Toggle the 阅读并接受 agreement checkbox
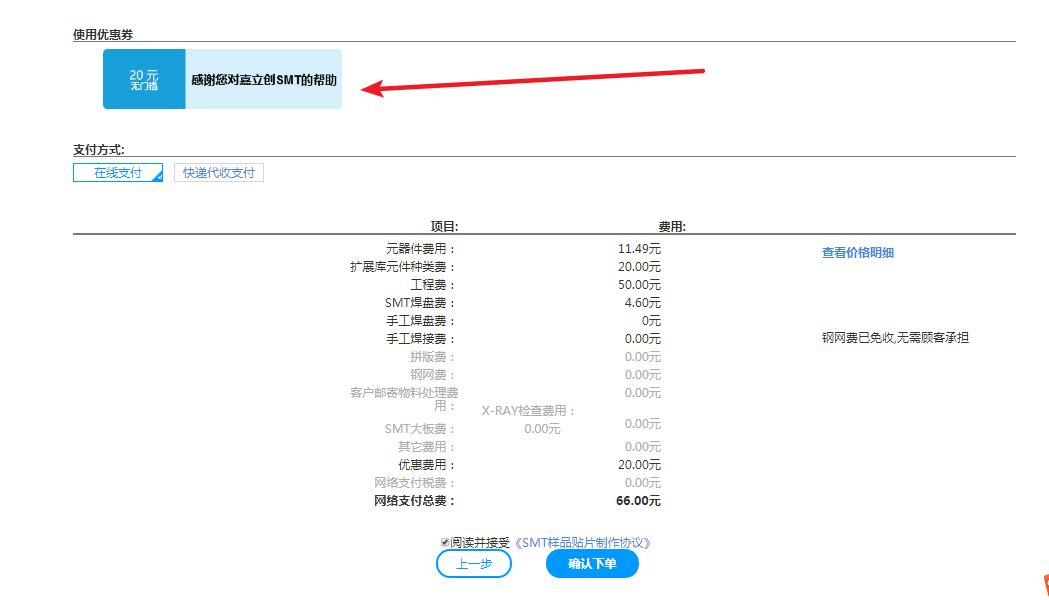1049x600 pixels. pyautogui.click(x=445, y=542)
